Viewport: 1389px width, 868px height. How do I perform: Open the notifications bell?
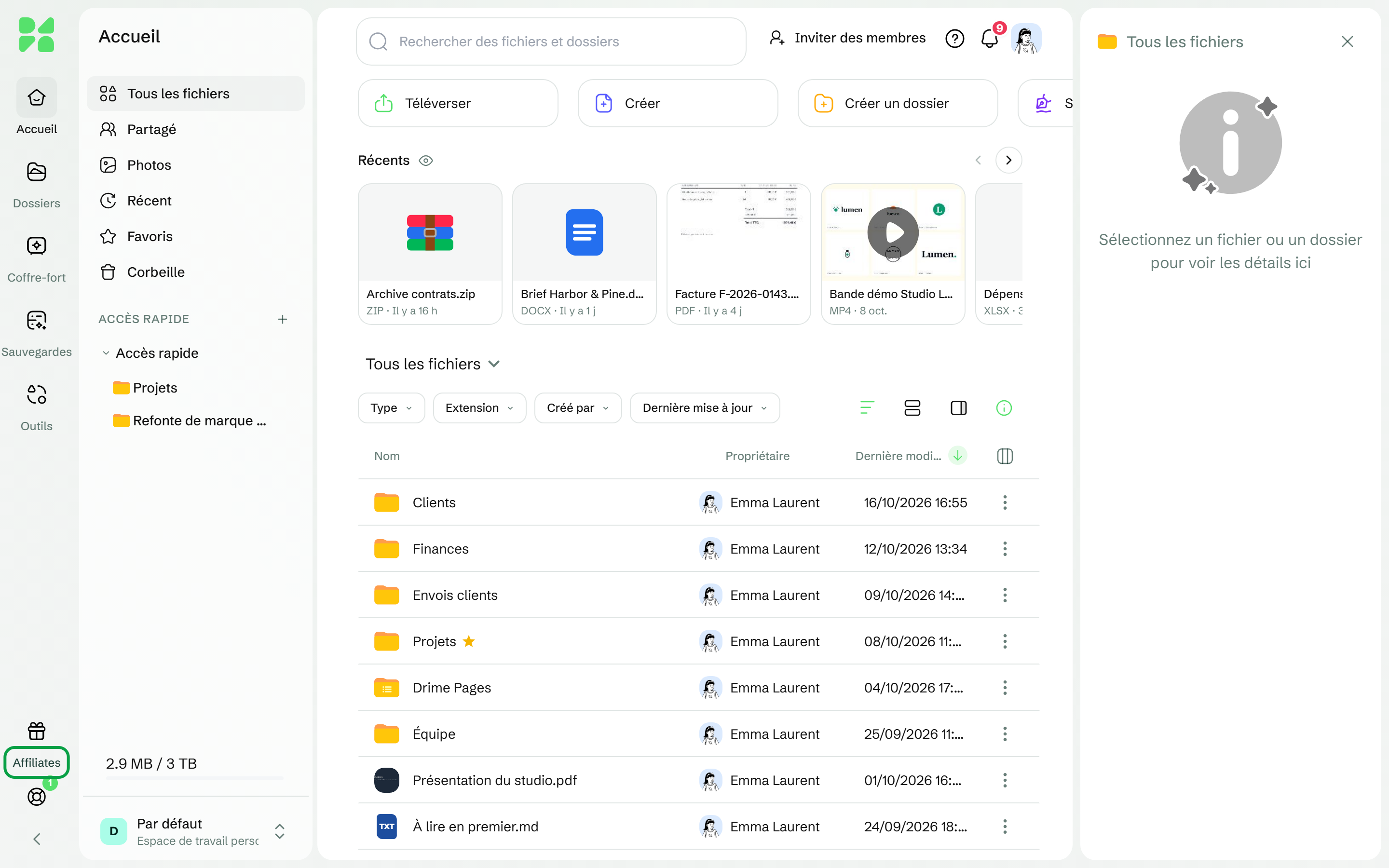click(x=990, y=39)
